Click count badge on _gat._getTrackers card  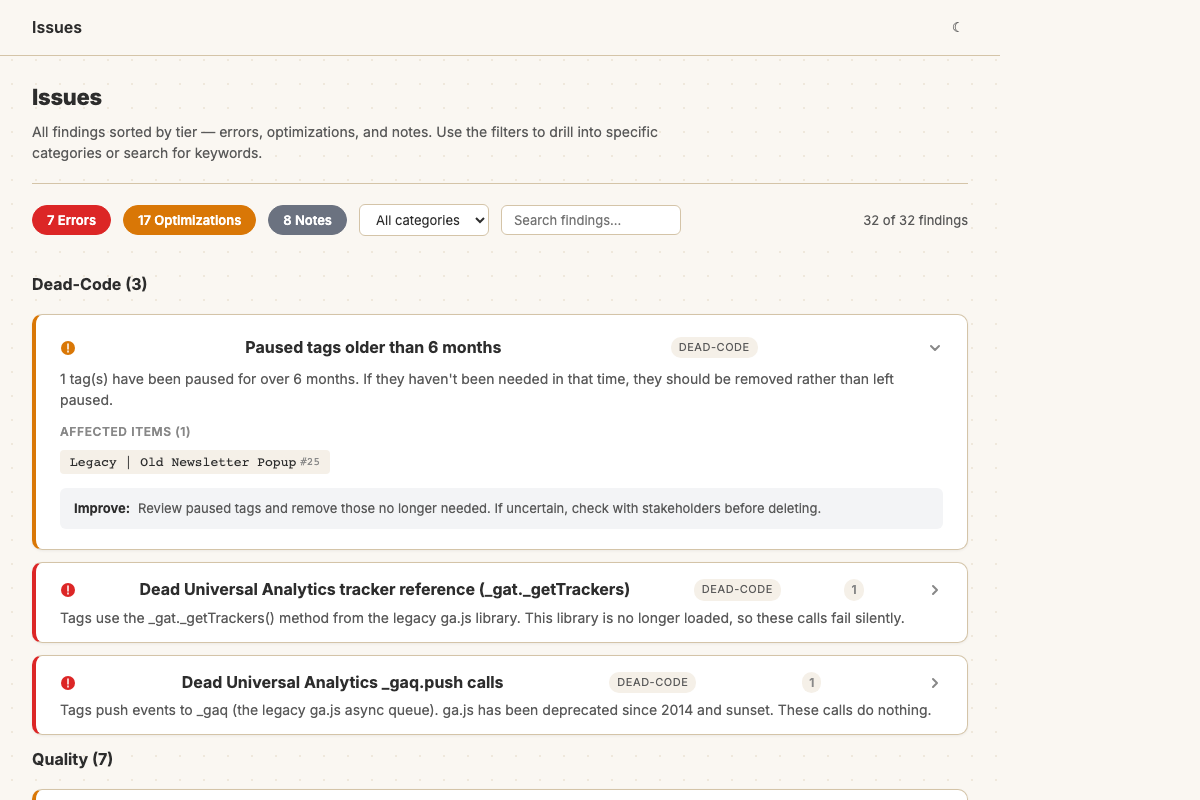point(854,590)
